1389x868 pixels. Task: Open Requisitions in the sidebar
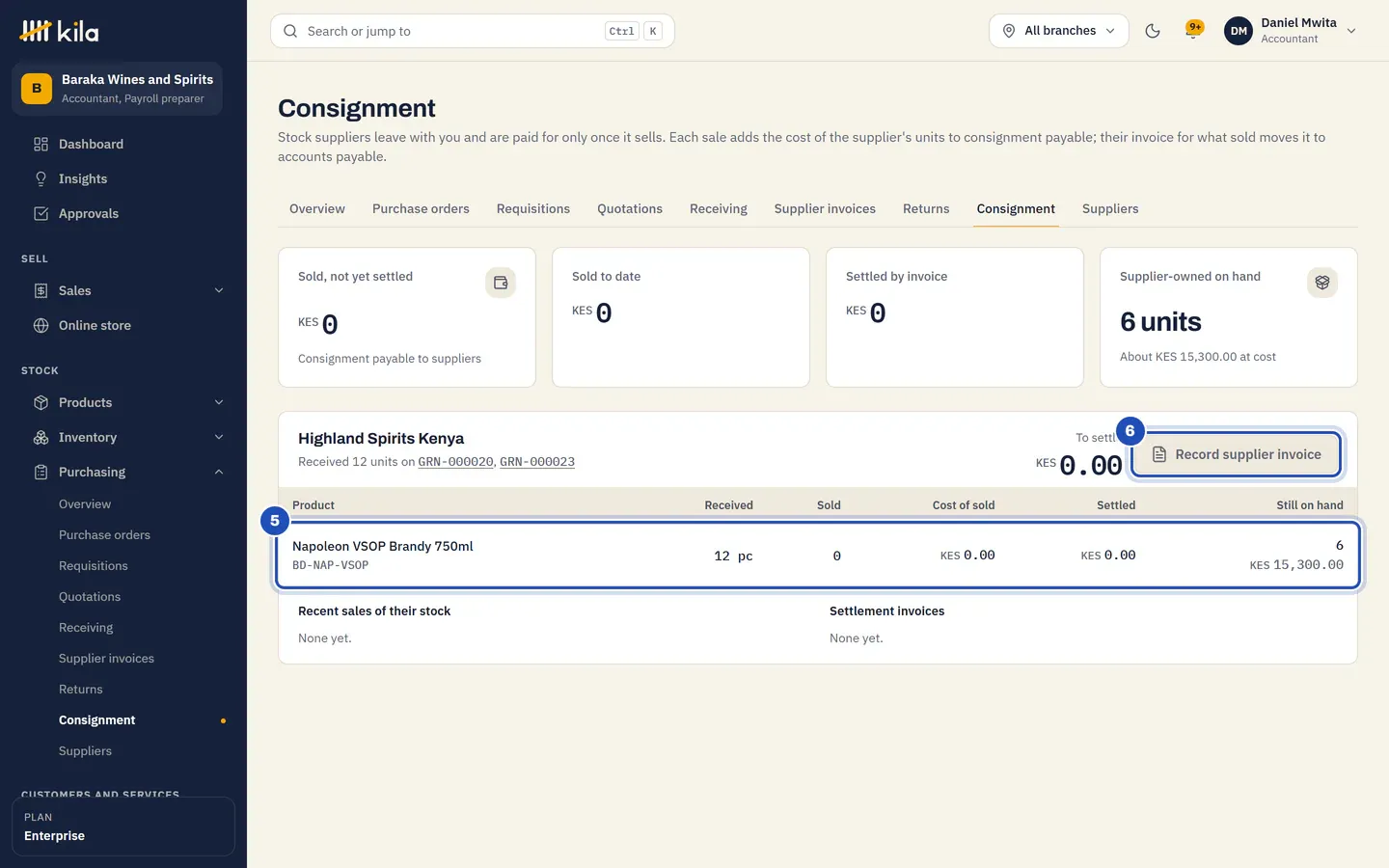click(x=94, y=565)
